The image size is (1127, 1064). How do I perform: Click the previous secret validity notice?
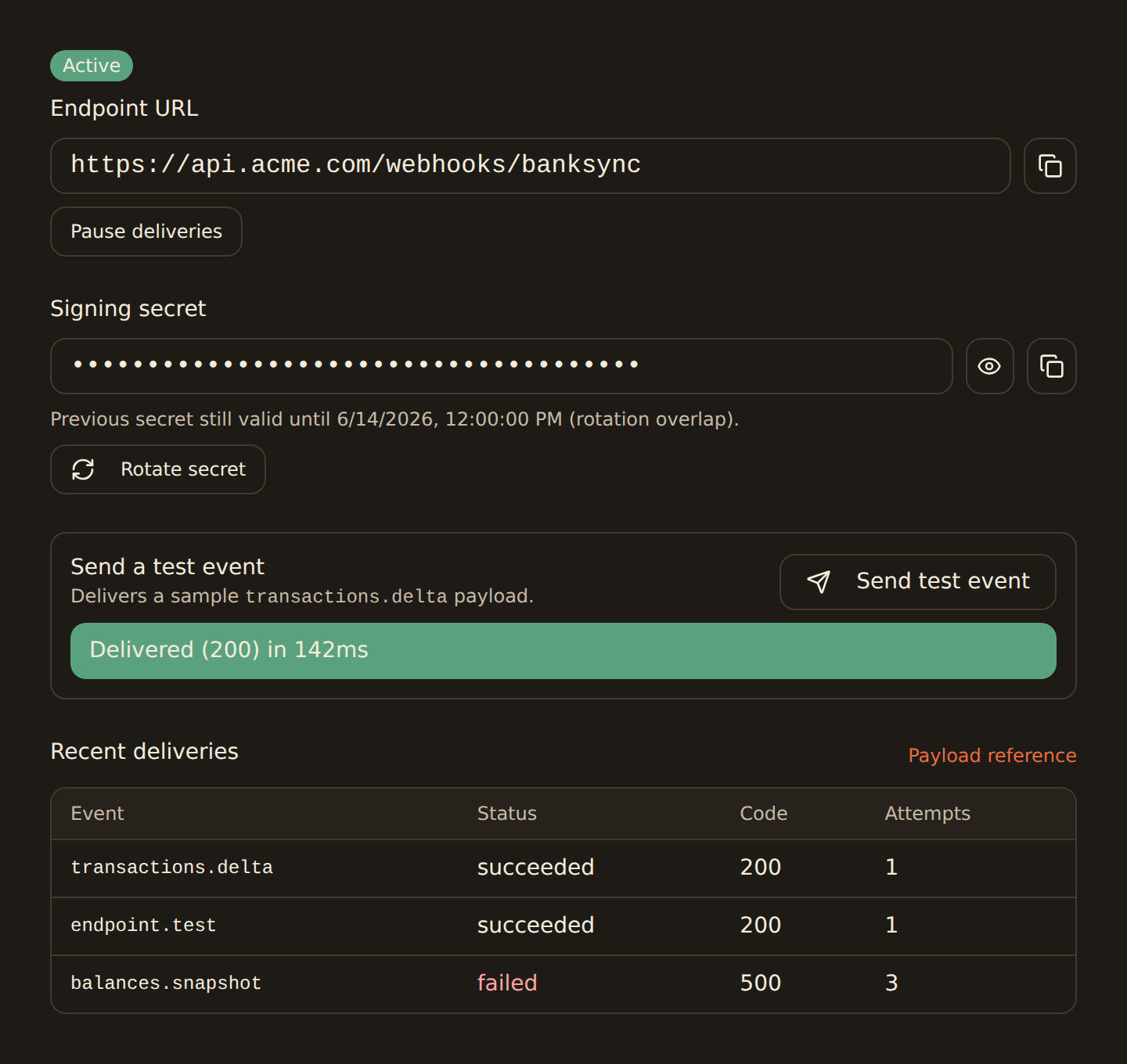pos(394,419)
